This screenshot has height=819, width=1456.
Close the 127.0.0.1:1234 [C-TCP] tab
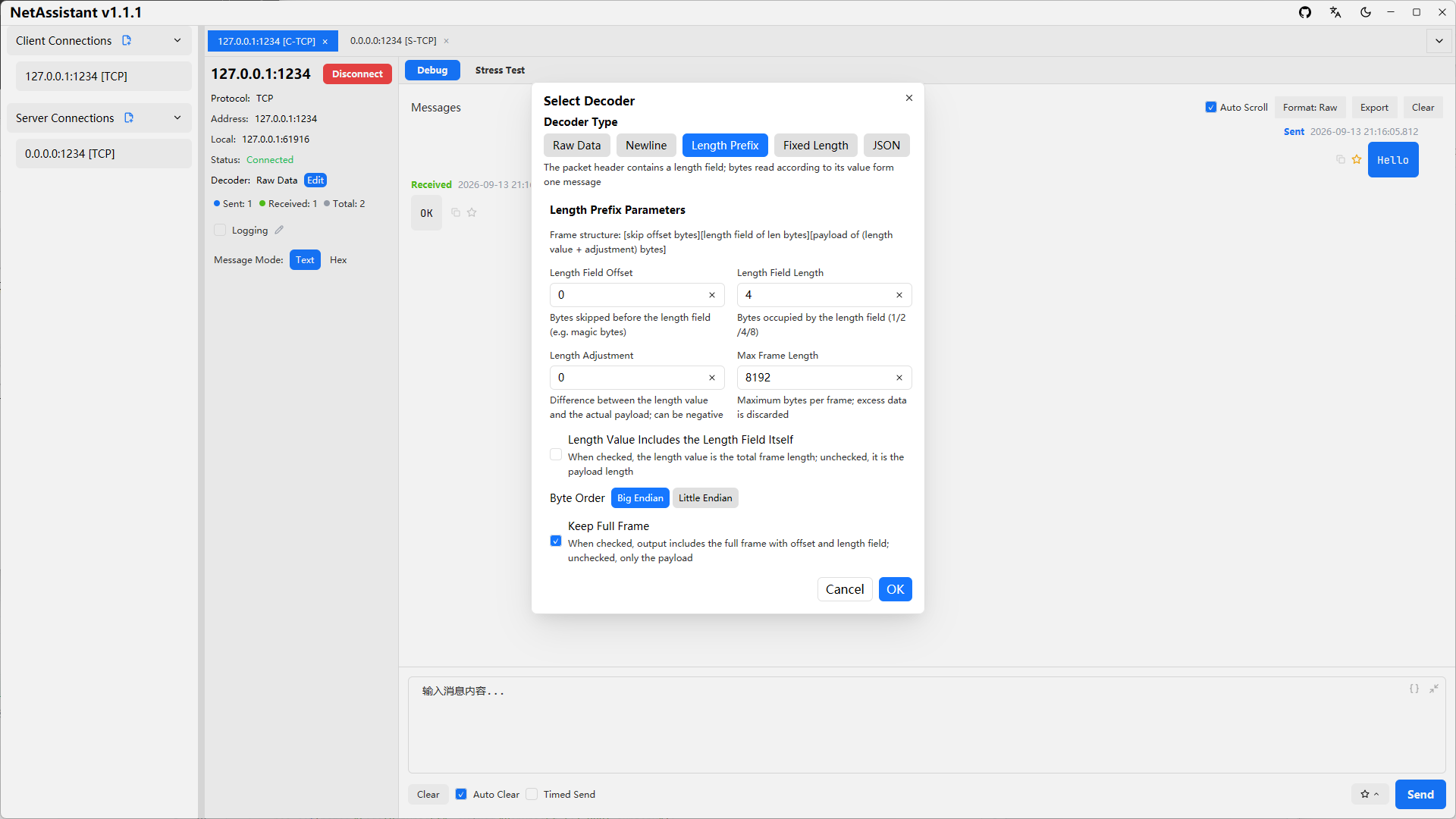[x=325, y=42]
